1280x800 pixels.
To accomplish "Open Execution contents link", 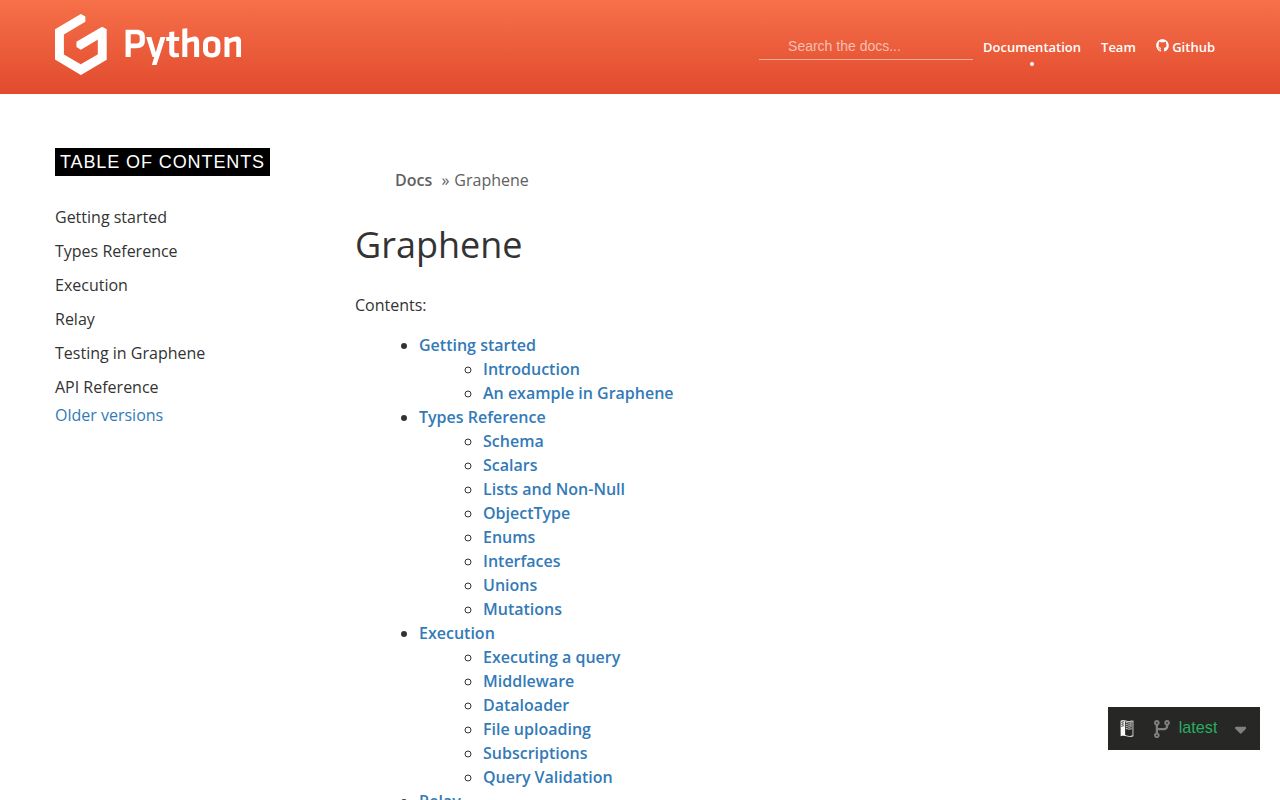I will point(457,633).
